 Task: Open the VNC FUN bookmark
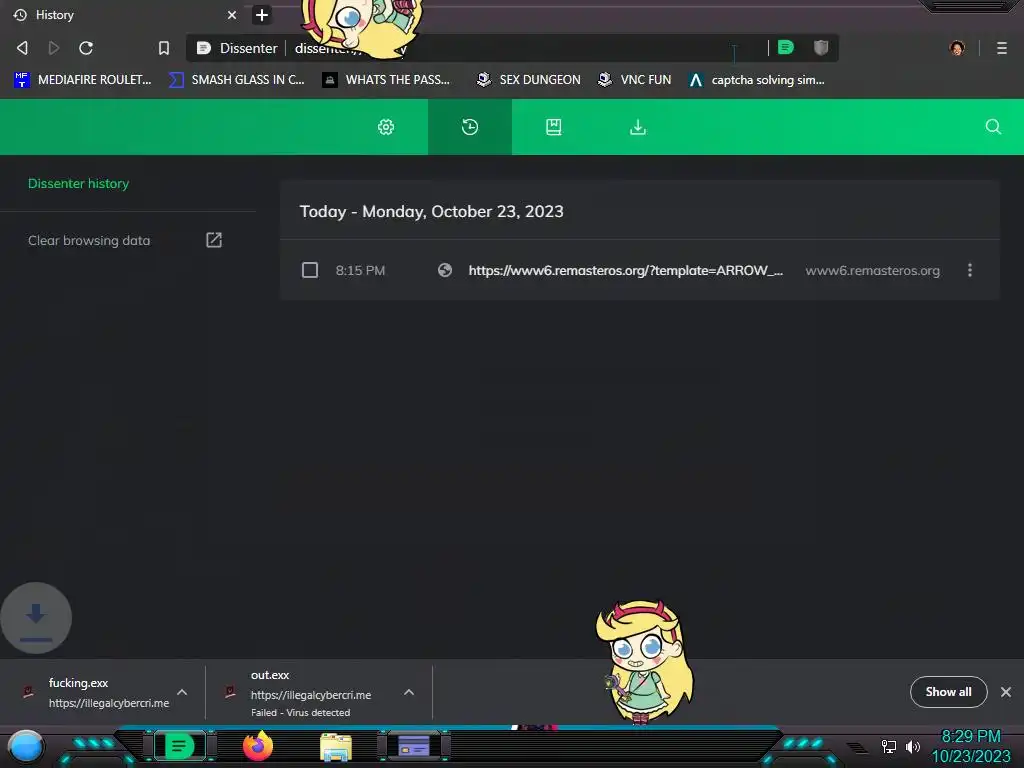tap(635, 80)
